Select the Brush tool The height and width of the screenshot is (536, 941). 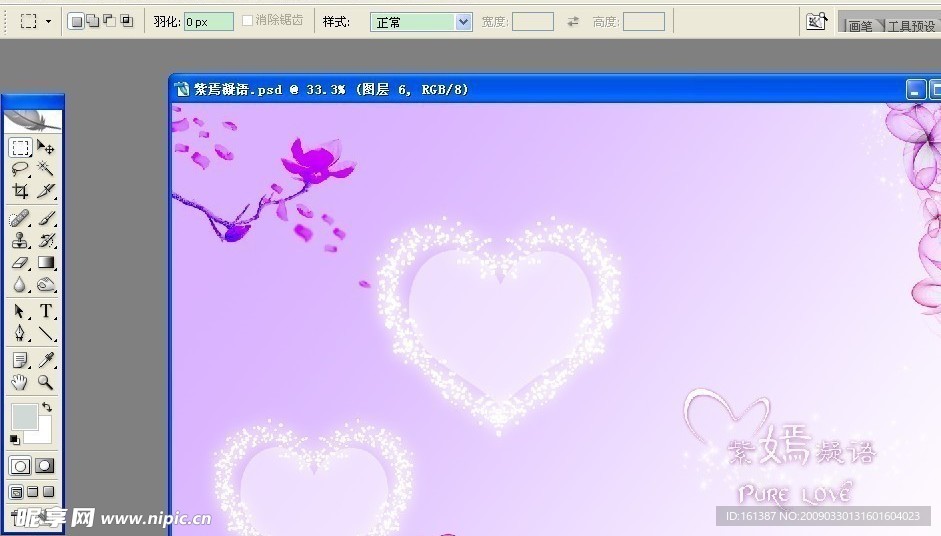tap(46, 218)
